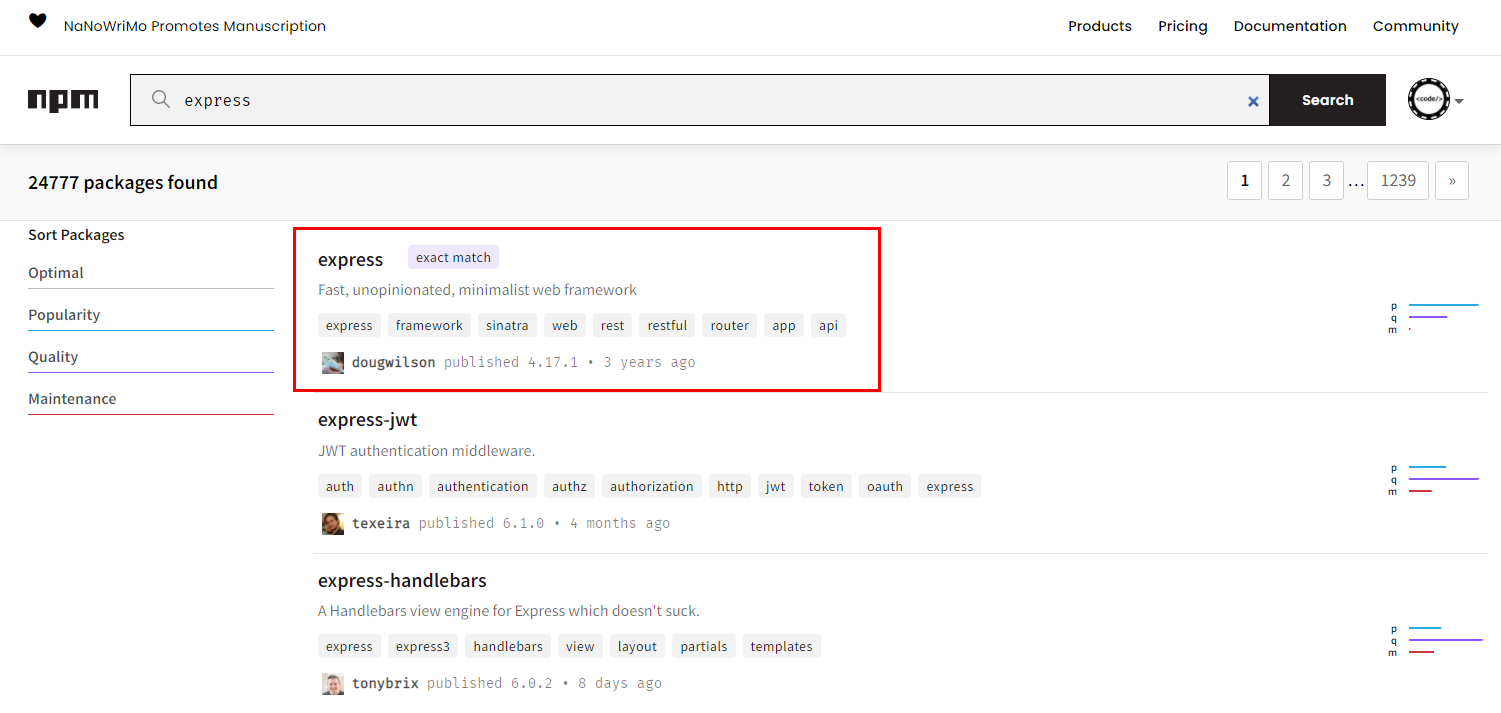Viewport: 1501px width, 713px height.
Task: Click 'JWT authentication middleware.' description
Action: pyautogui.click(x=427, y=451)
